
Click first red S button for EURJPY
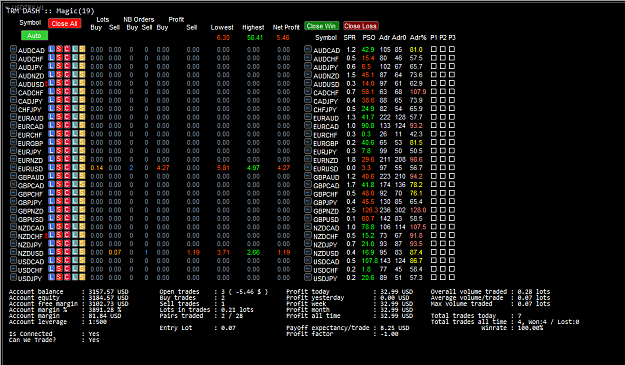pyautogui.click(x=59, y=151)
